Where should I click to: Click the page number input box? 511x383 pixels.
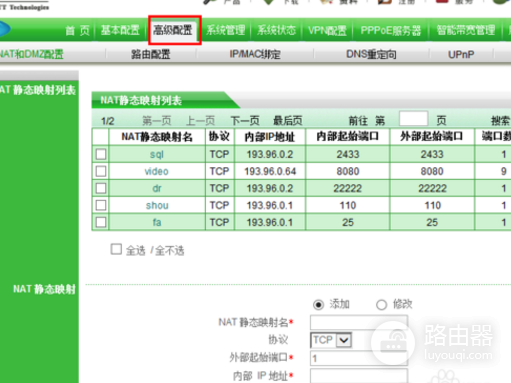(413, 119)
